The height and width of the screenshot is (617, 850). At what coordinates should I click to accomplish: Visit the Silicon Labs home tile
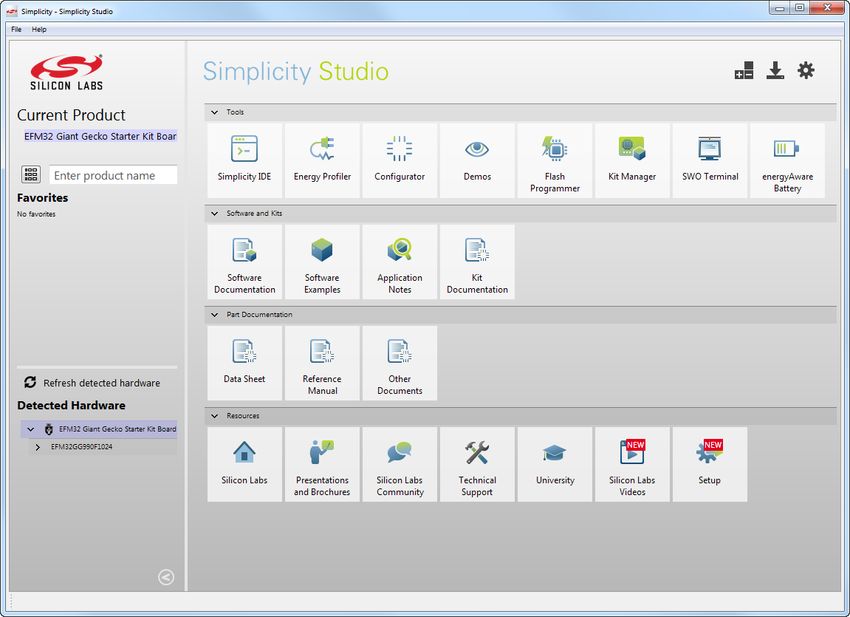[x=244, y=465]
